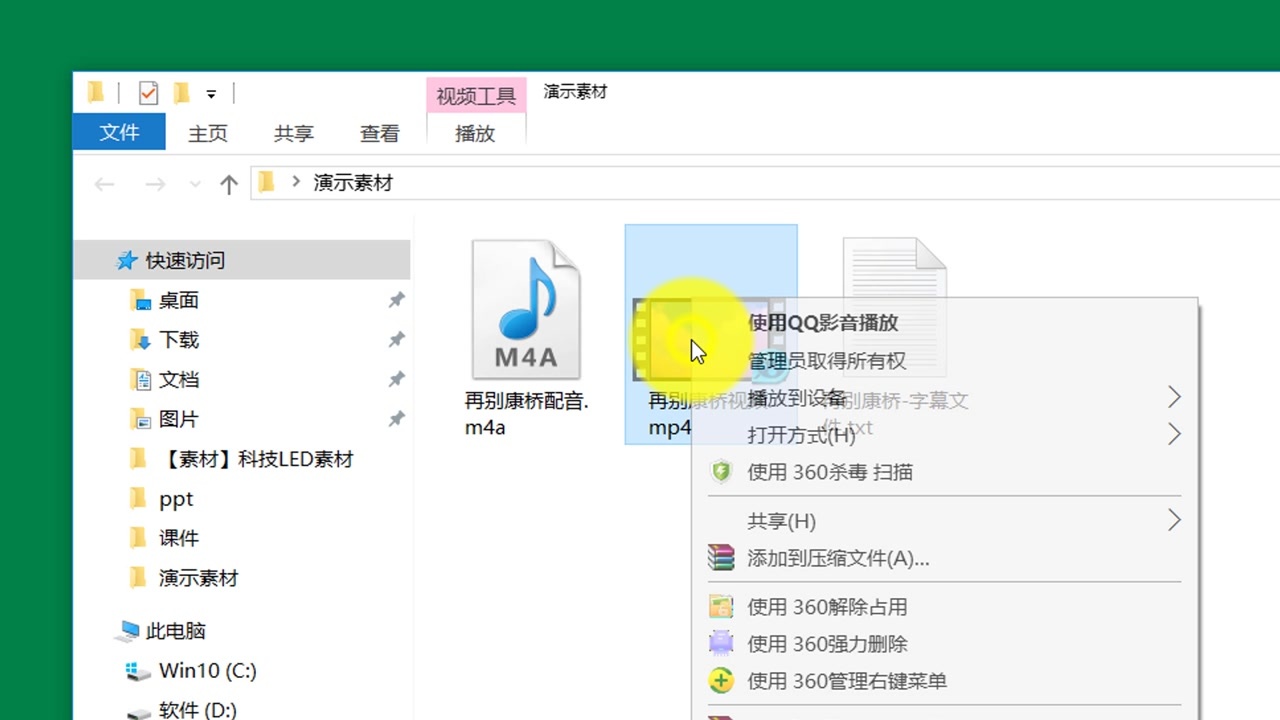Select 快速访问 in the navigation pane

(242, 260)
